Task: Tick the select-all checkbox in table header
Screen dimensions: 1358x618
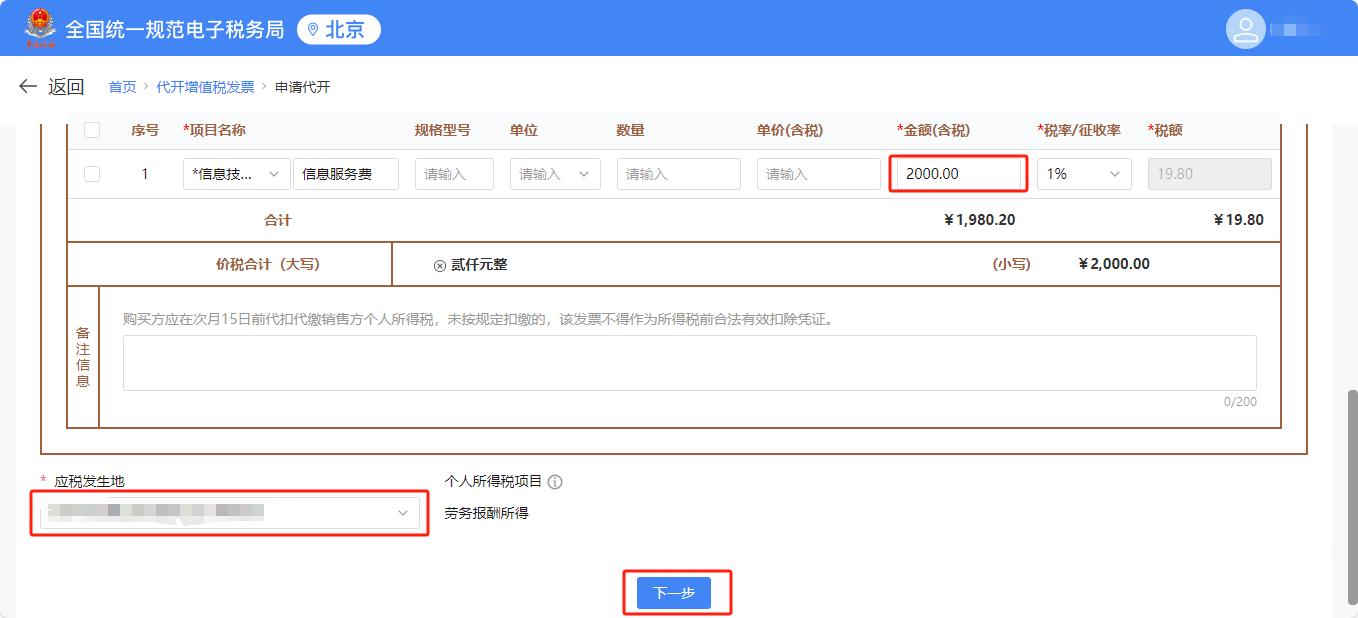Action: (92, 130)
